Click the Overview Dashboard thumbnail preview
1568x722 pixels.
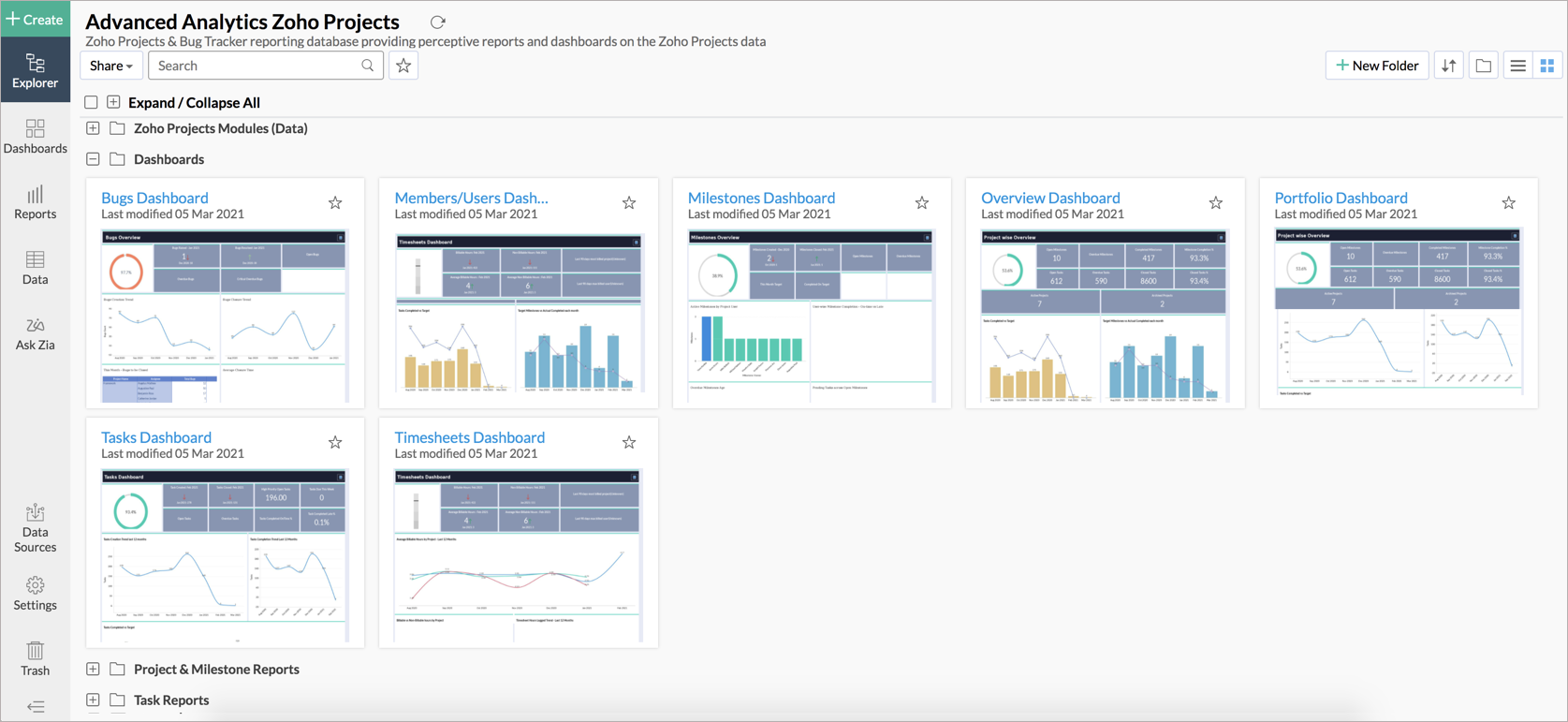pyautogui.click(x=1105, y=317)
